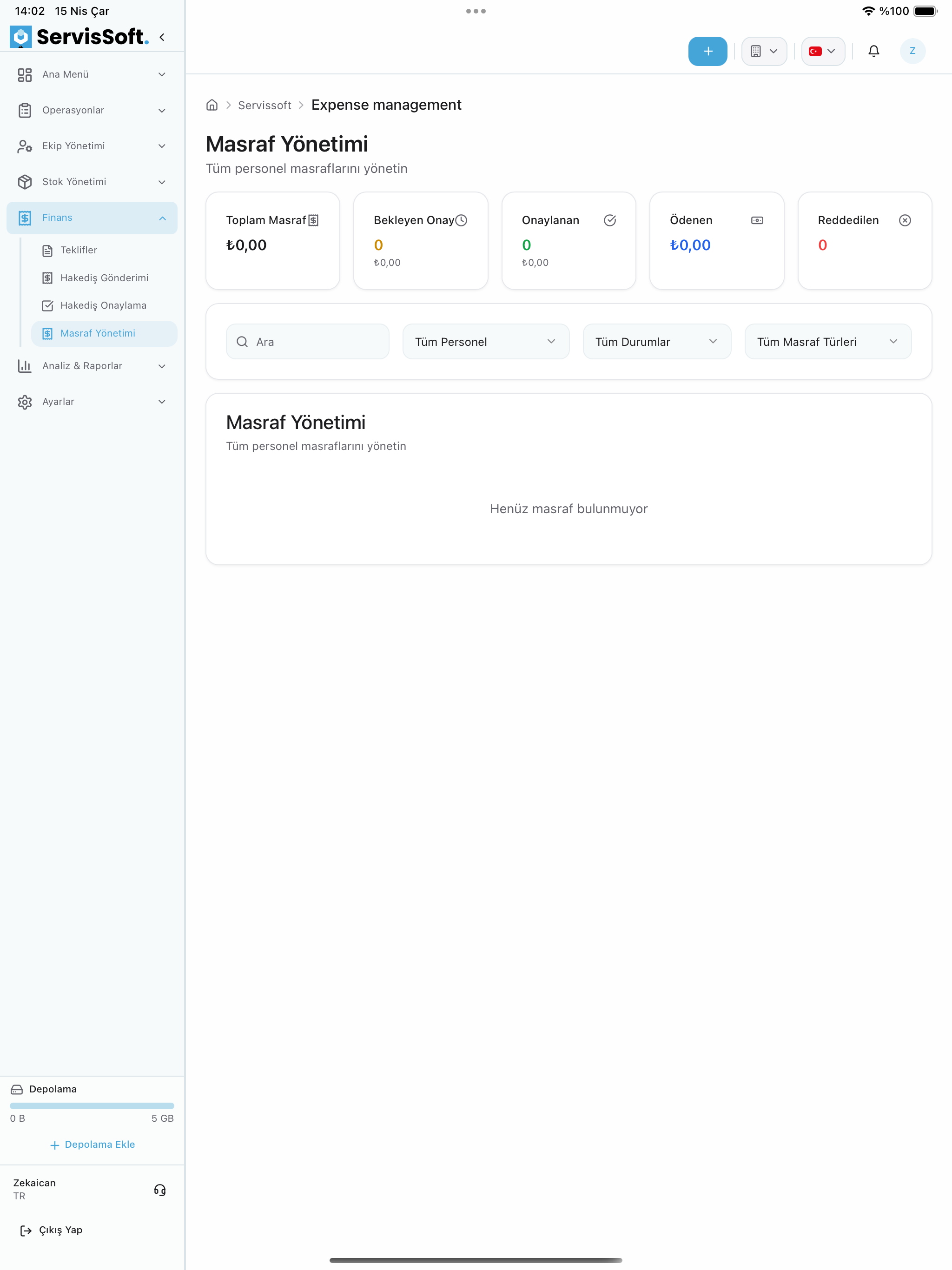Open Teklifler in the Finans menu
952x1270 pixels.
pyautogui.click(x=104, y=250)
